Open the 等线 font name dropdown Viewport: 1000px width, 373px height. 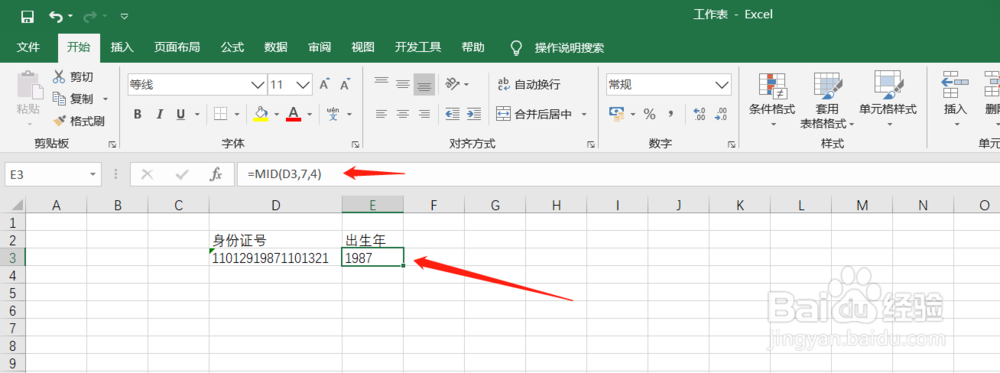pyautogui.click(x=258, y=84)
